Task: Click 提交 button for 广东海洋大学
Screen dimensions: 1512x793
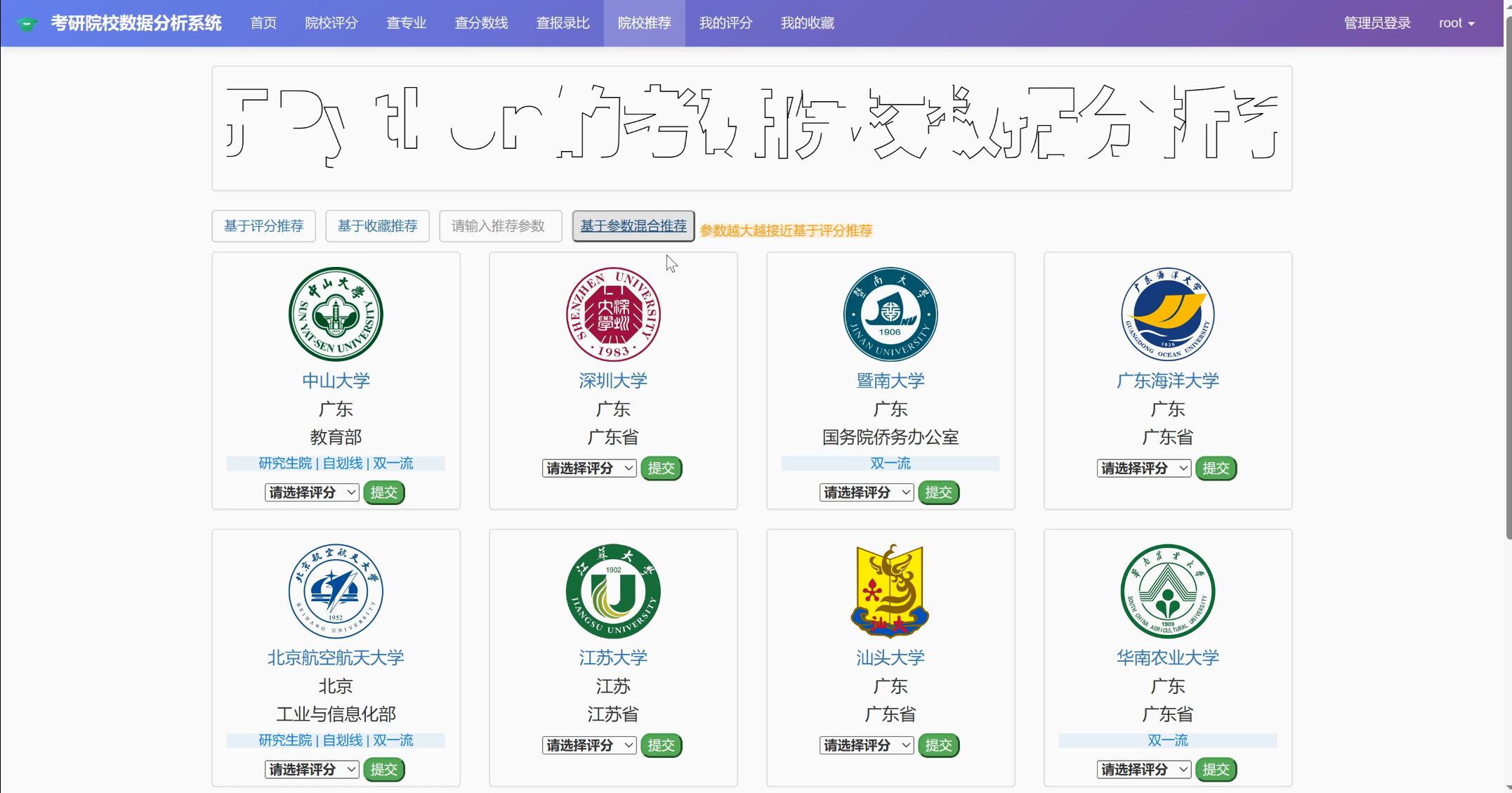Action: click(1216, 468)
